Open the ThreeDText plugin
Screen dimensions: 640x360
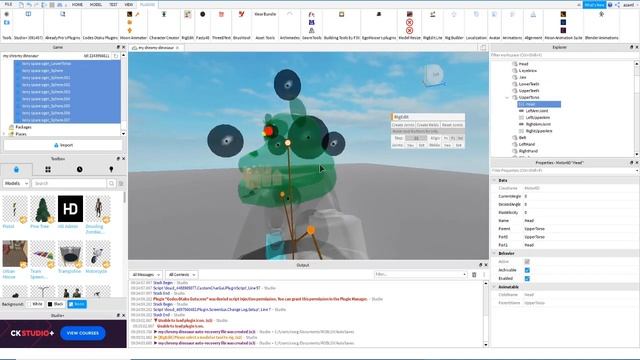click(x=221, y=14)
